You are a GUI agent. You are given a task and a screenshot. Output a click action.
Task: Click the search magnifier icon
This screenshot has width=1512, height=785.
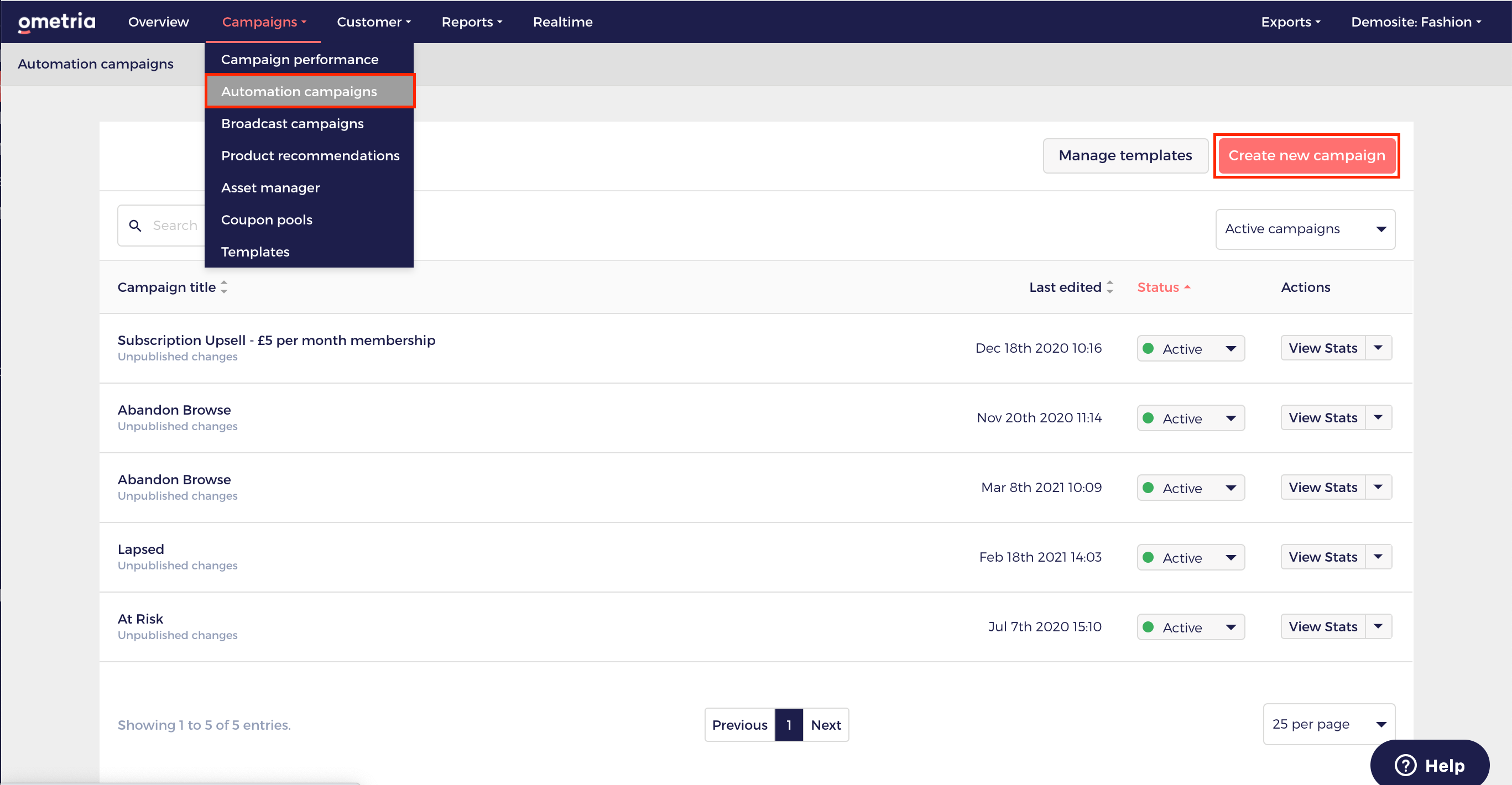pyautogui.click(x=135, y=226)
